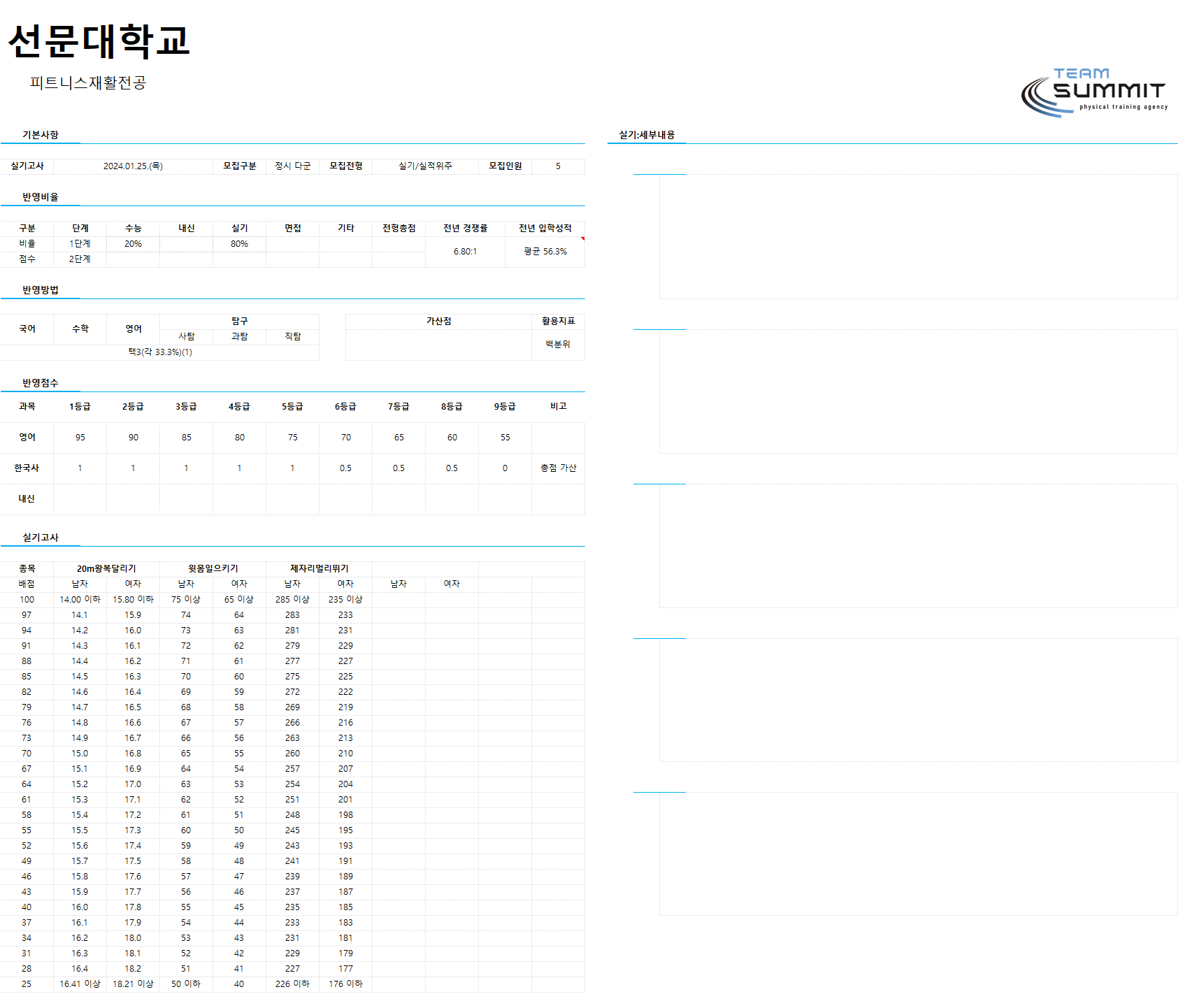Viewport: 1178px width, 1008px height.
Task: Select the 활용지표 header cell
Action: click(x=558, y=322)
